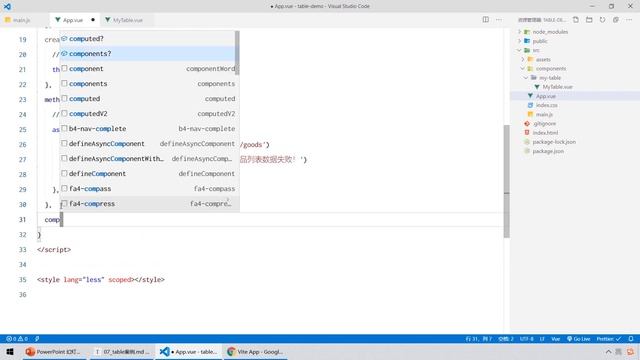The image size is (640, 360).
Task: Select 'computed' snippet suggestion box icon
Action: [64, 98]
